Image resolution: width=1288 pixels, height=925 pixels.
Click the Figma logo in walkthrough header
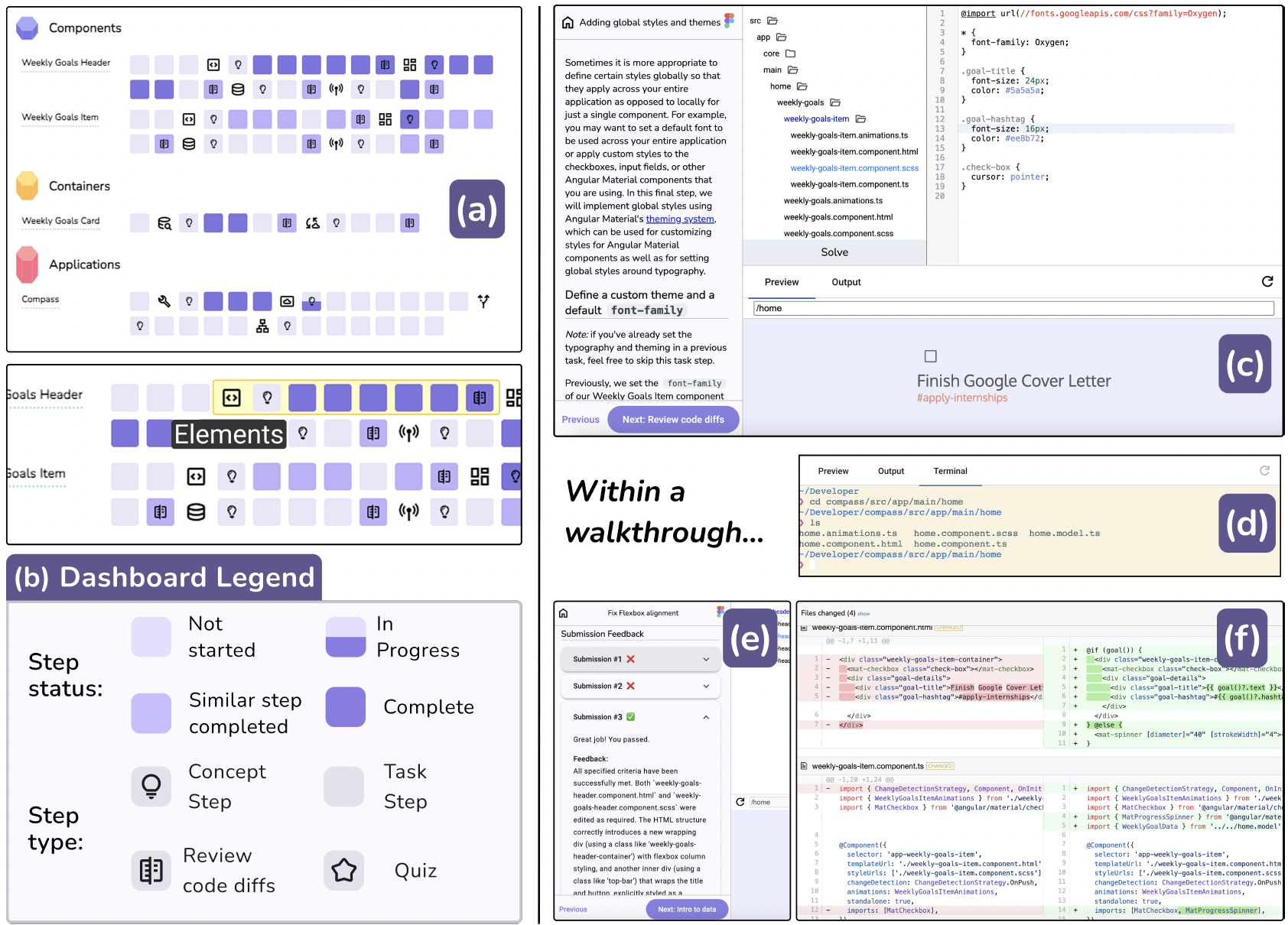(x=729, y=21)
